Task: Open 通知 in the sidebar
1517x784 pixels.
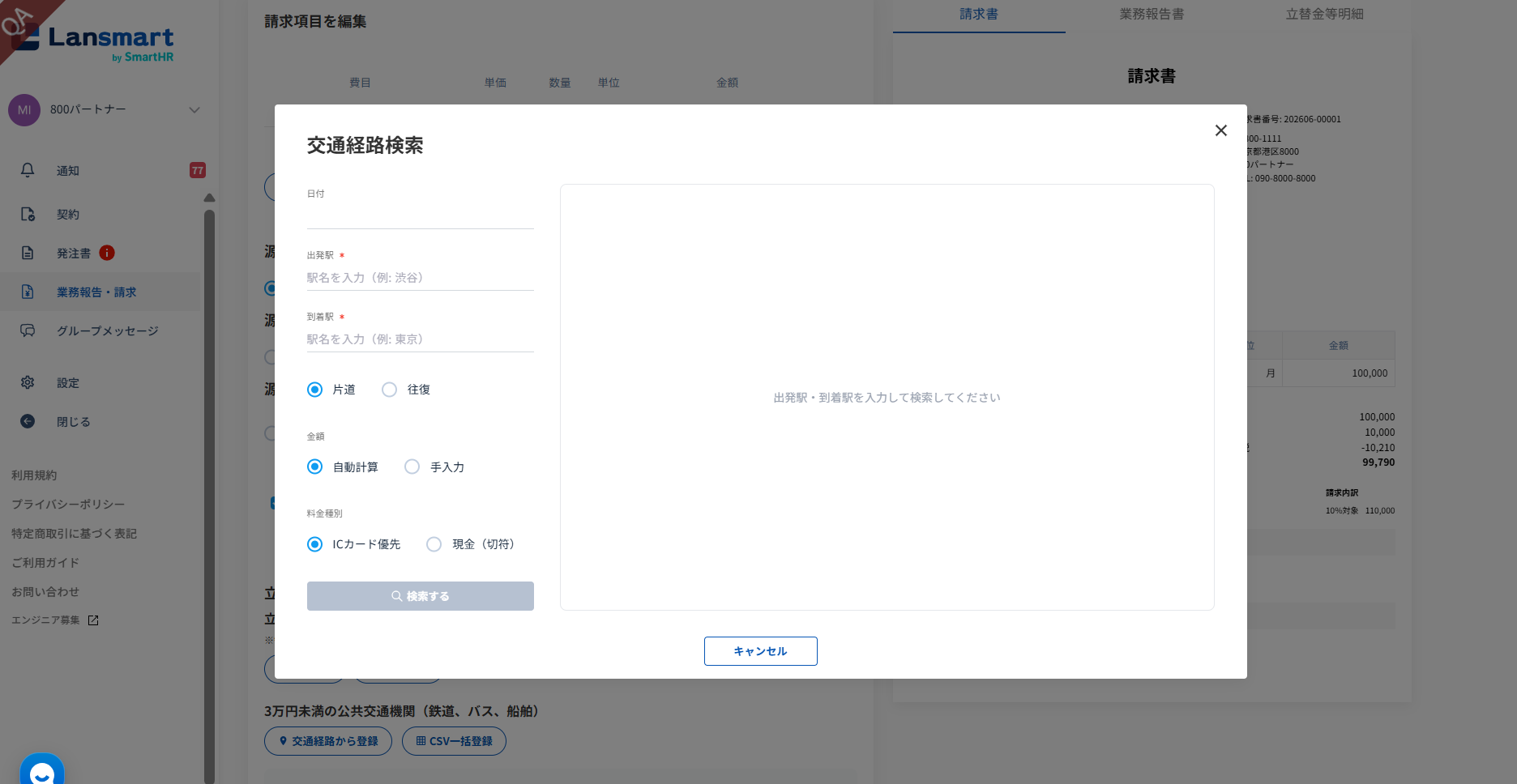Action: 68,171
